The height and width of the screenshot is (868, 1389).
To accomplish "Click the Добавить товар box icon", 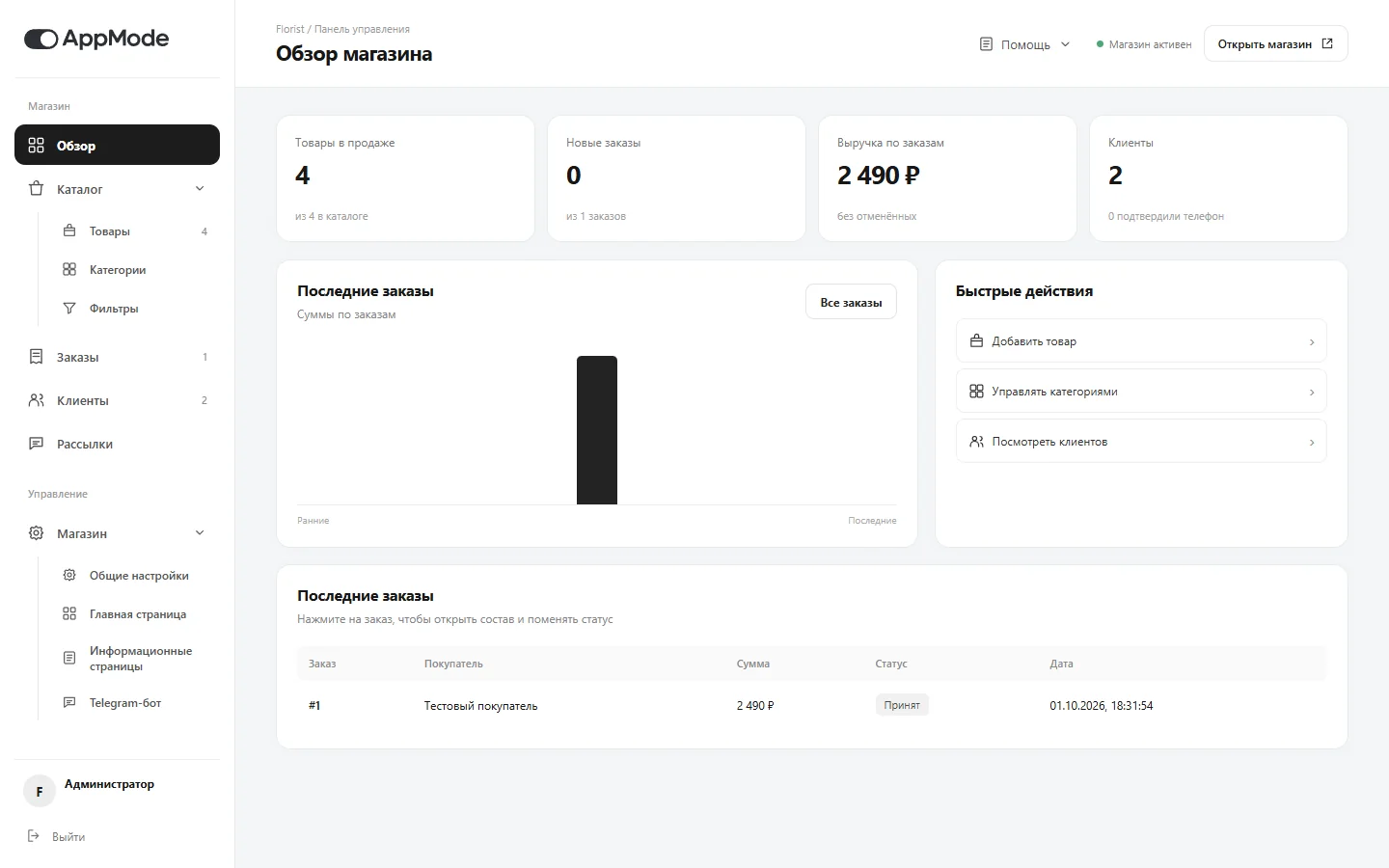I will click(x=976, y=340).
